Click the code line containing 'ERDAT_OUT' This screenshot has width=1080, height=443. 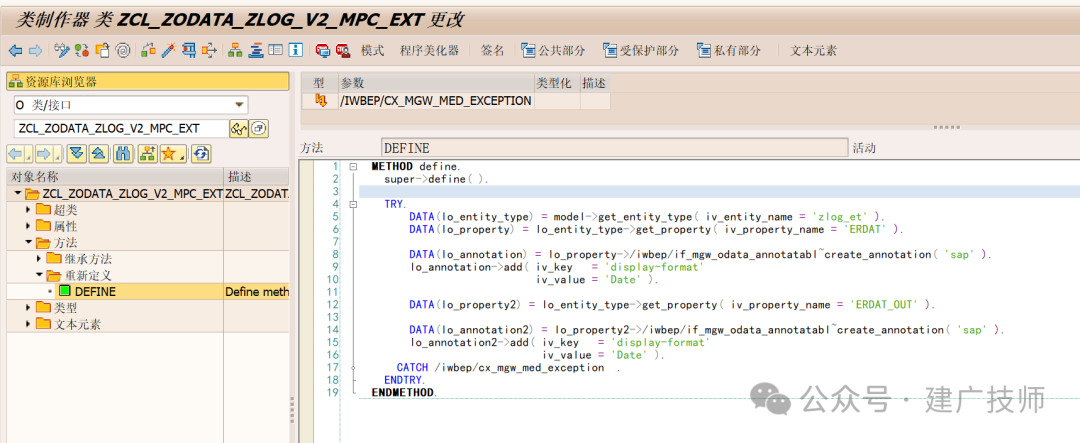pyautogui.click(x=672, y=305)
